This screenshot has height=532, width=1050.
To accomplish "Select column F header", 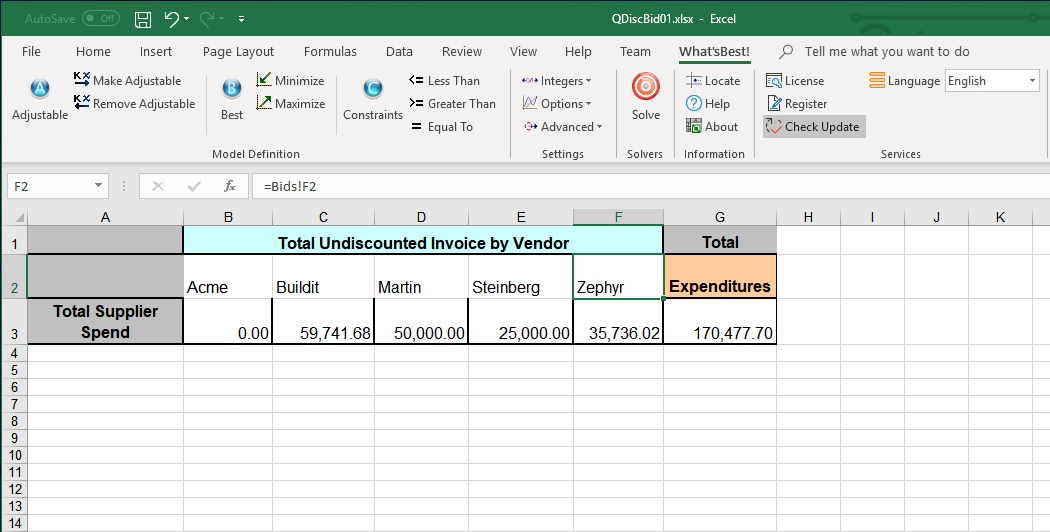I will tap(618, 217).
